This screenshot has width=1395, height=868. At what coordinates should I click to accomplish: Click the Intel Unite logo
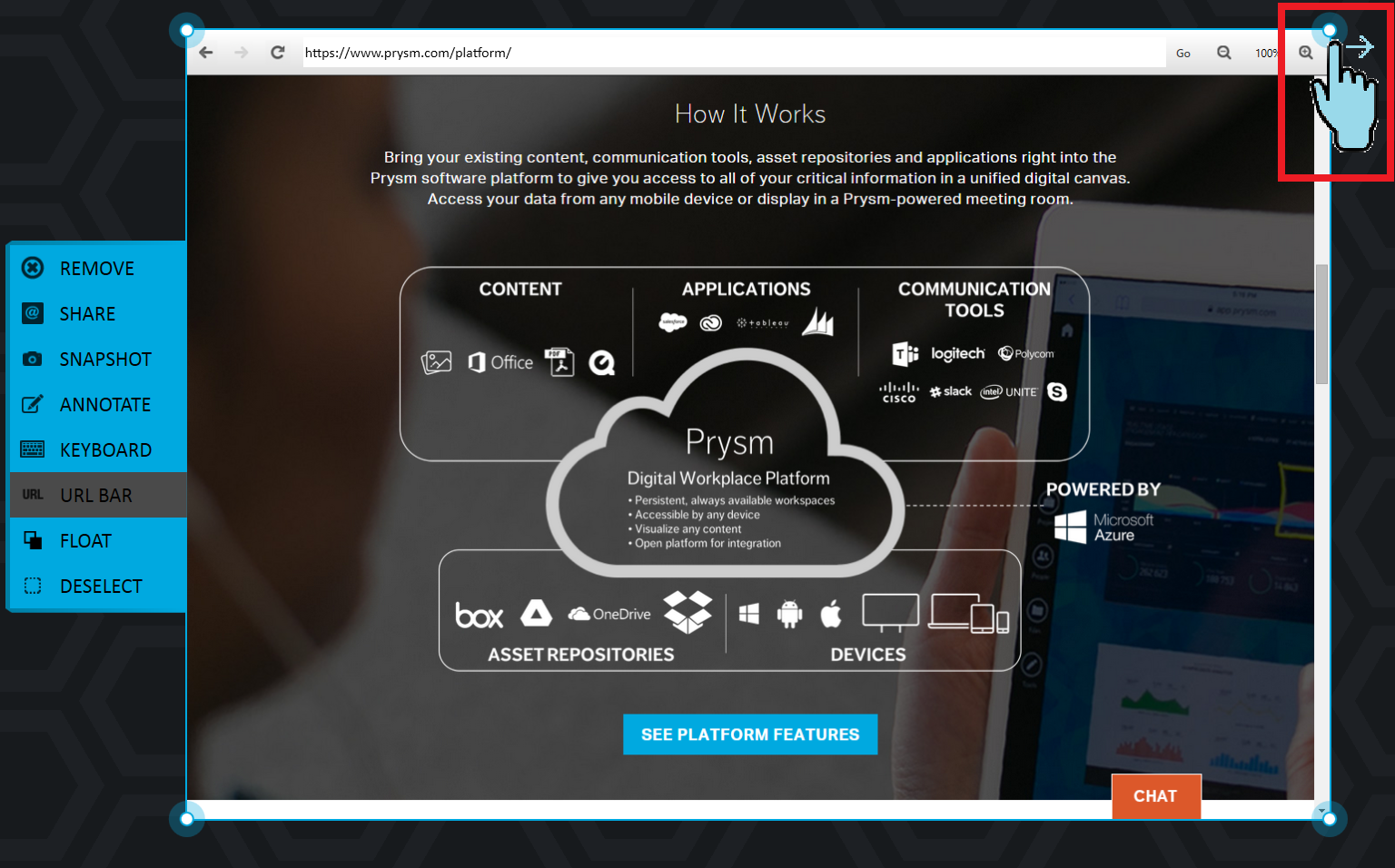[x=1008, y=392]
